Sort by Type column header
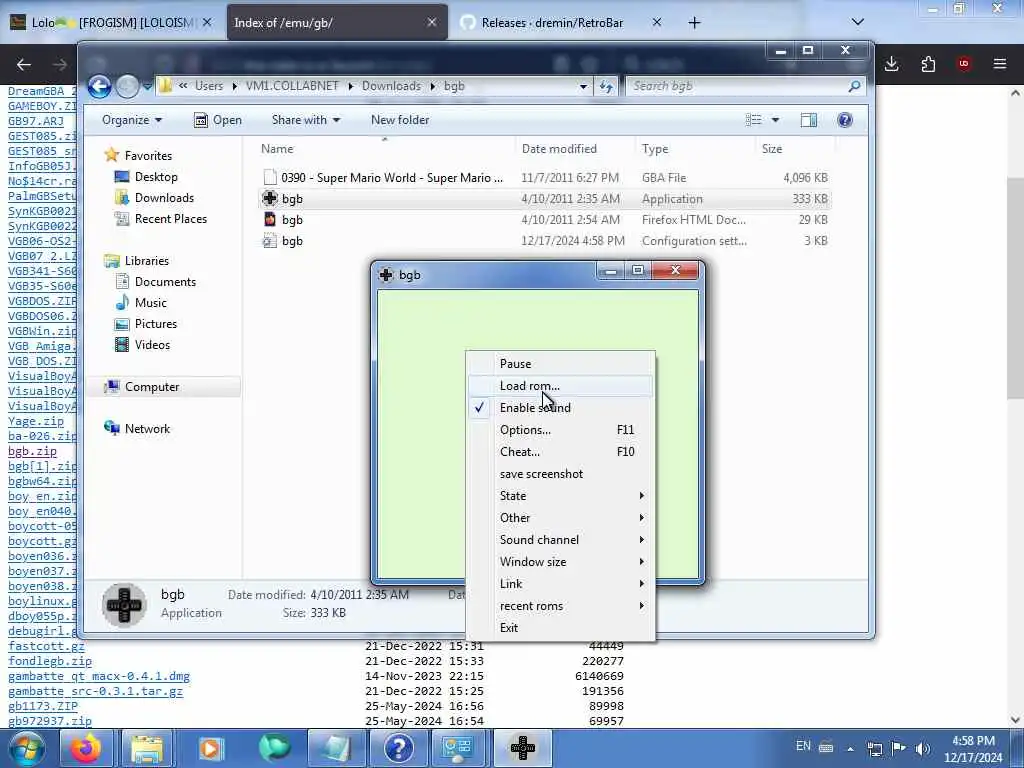Screen dimensions: 1024x768 coord(695,149)
